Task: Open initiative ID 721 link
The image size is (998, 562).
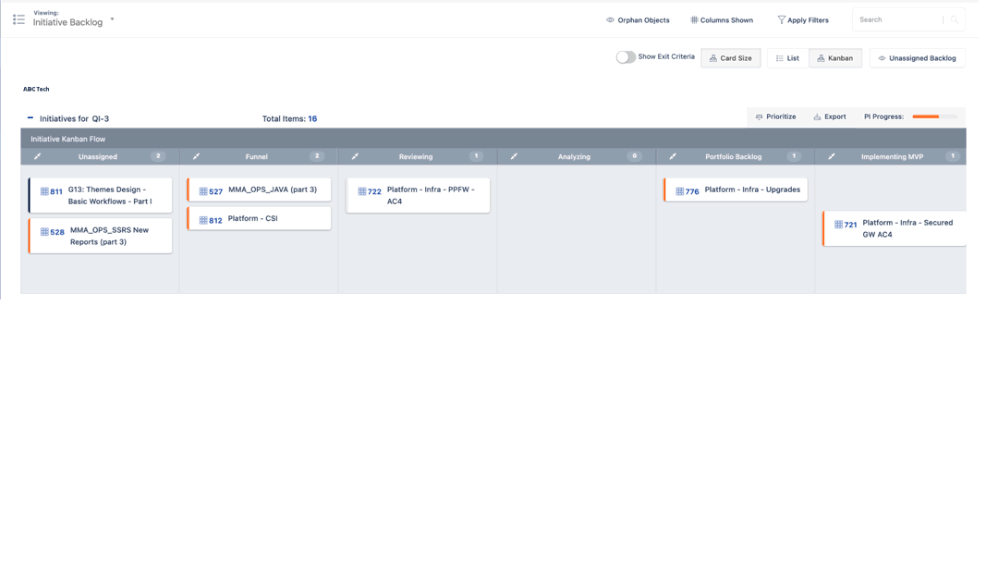Action: (851, 225)
